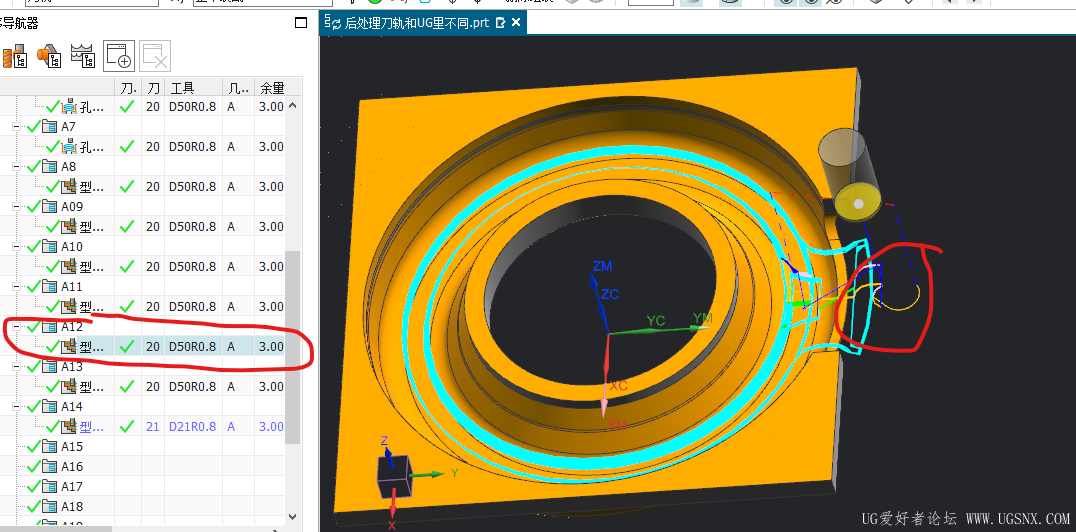The width and height of the screenshot is (1076, 532).
Task: Close the 后处理刀轨和UG里不同.prt tab
Action: [516, 22]
